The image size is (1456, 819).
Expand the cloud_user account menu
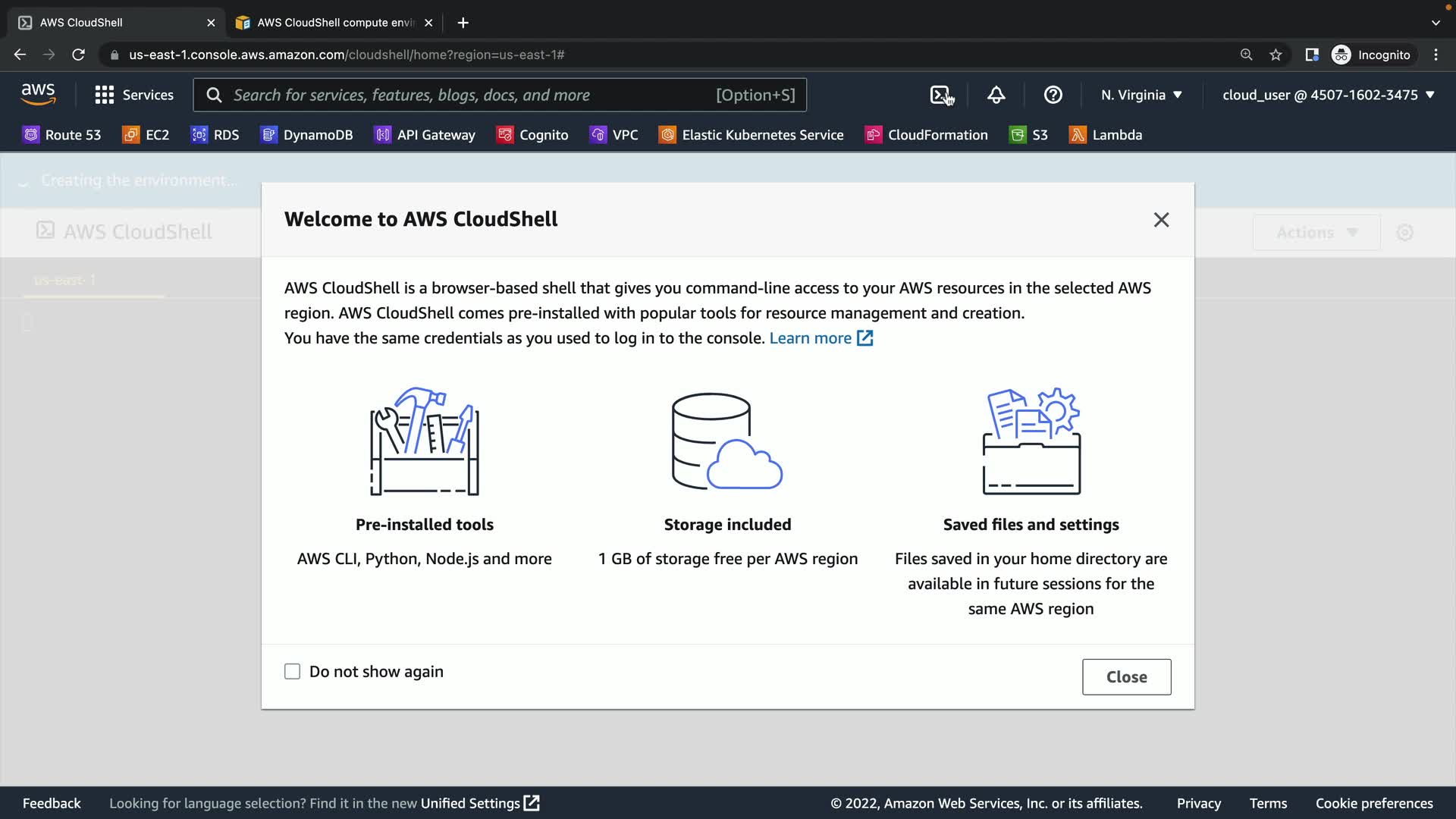(x=1328, y=95)
